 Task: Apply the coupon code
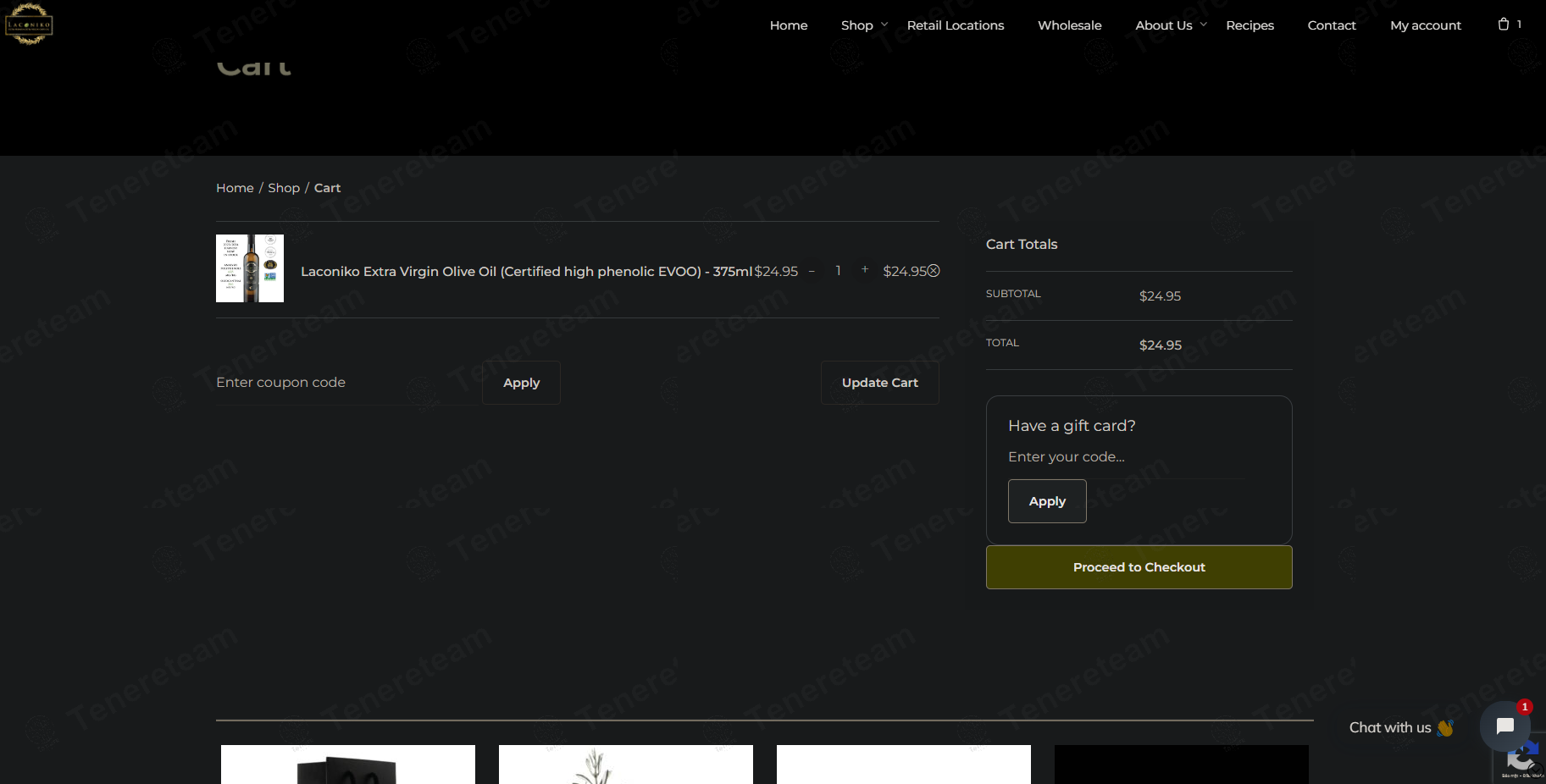tap(521, 383)
